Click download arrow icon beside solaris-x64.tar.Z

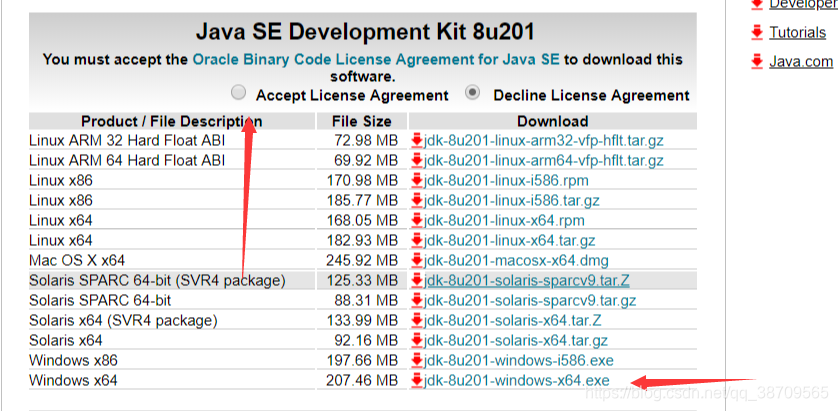[x=417, y=320]
